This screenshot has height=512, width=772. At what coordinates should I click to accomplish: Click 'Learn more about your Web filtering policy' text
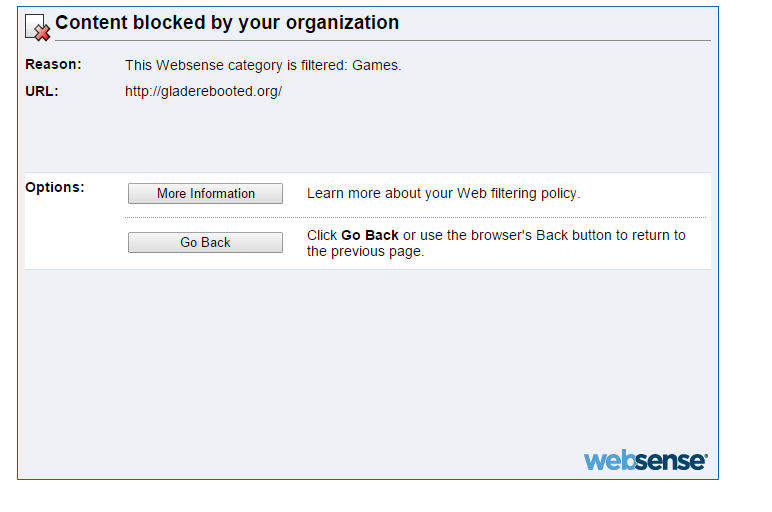tap(444, 193)
